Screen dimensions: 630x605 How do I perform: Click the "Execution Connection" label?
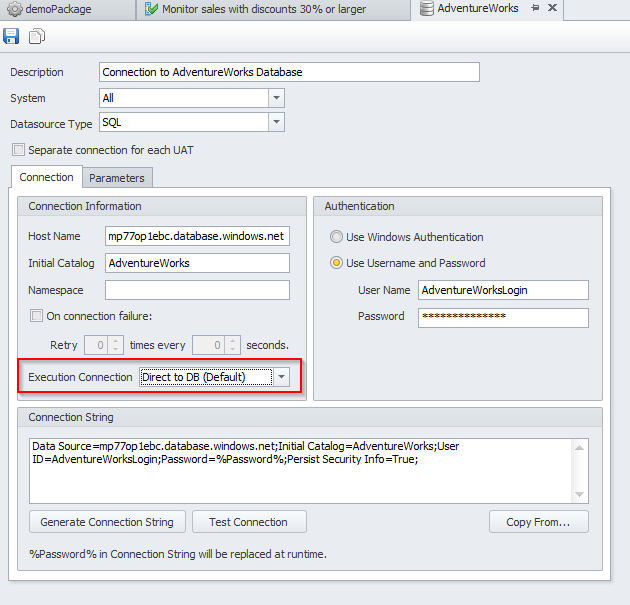point(80,377)
